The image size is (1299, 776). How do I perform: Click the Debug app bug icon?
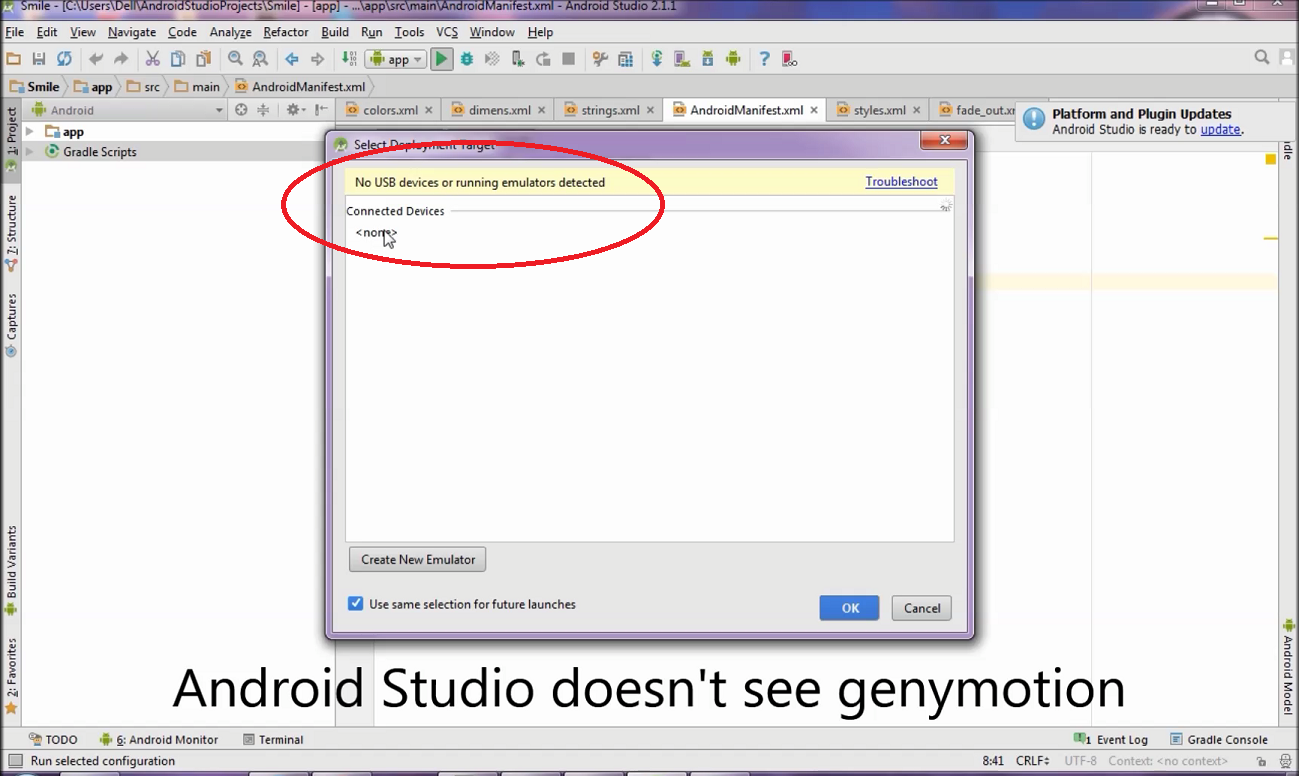[x=467, y=59]
